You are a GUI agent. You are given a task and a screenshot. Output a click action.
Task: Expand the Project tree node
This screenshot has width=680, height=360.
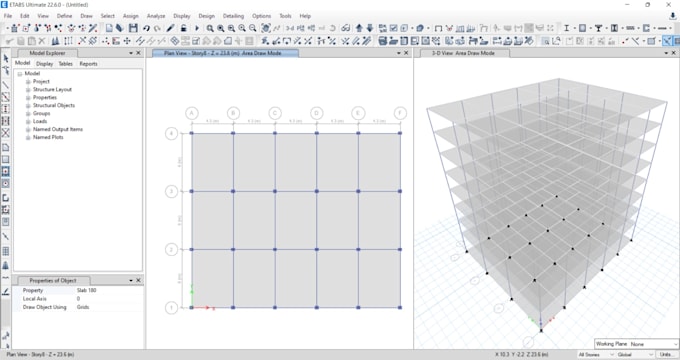(x=28, y=82)
